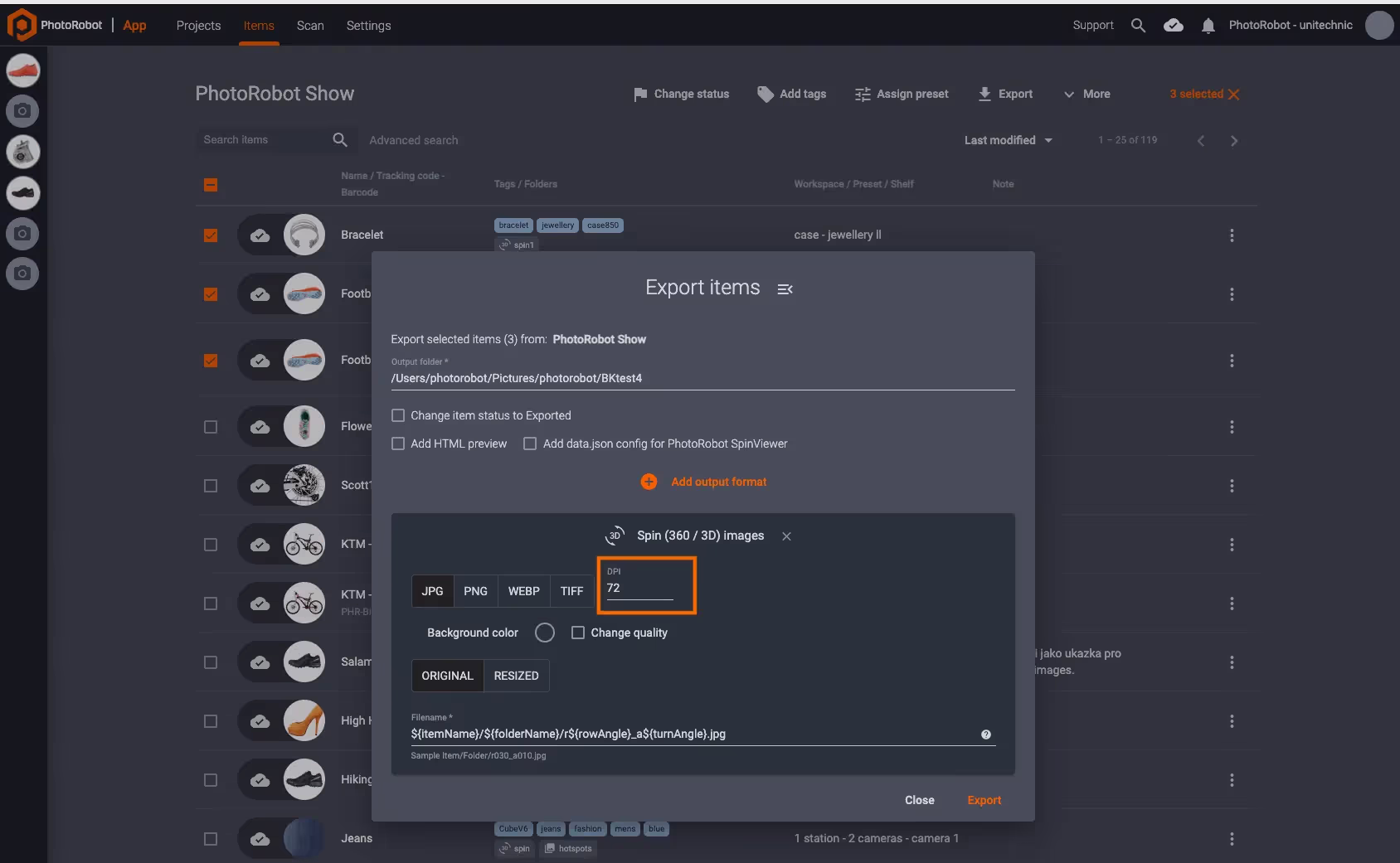1400x863 pixels.
Task: Click the Output folder path field
Action: click(702, 379)
